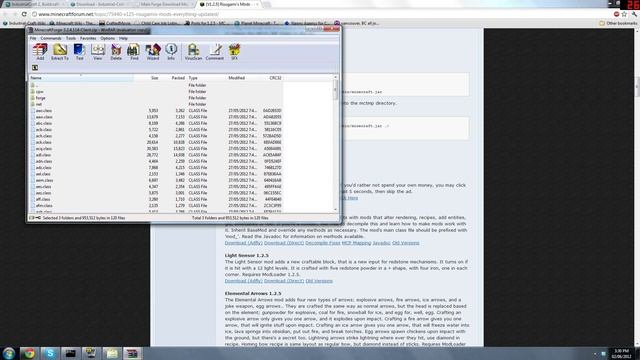Click the Info toolbar icon

171,52
